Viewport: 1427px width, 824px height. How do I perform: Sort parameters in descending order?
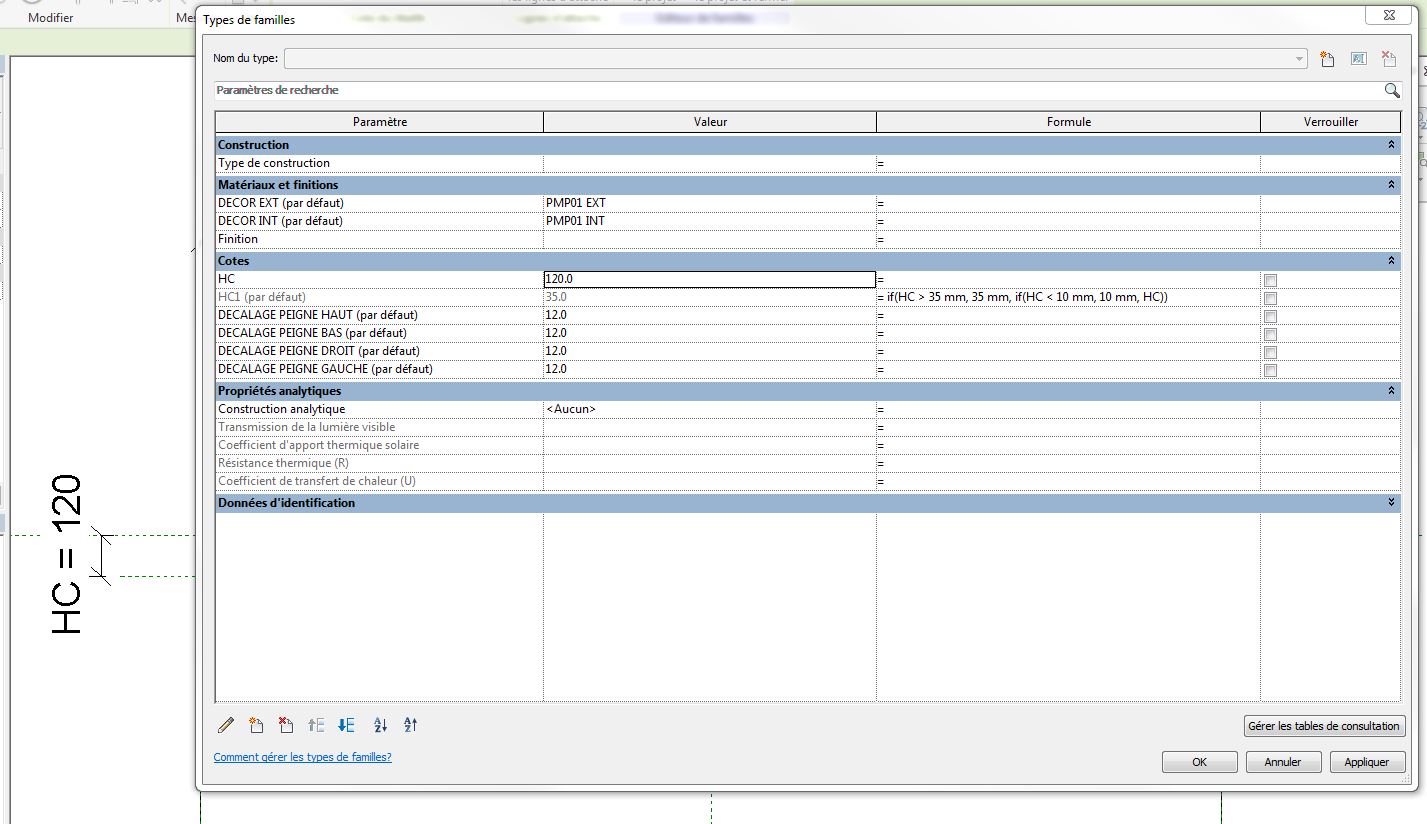click(411, 726)
